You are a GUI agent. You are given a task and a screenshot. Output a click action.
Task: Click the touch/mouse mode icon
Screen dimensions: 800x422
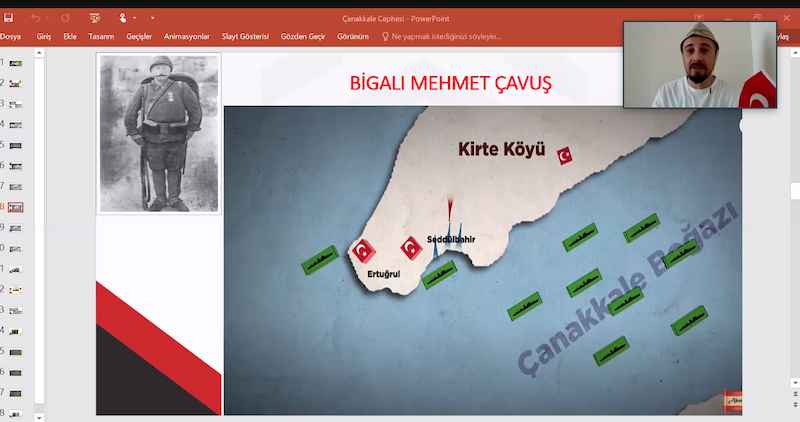pyautogui.click(x=124, y=18)
